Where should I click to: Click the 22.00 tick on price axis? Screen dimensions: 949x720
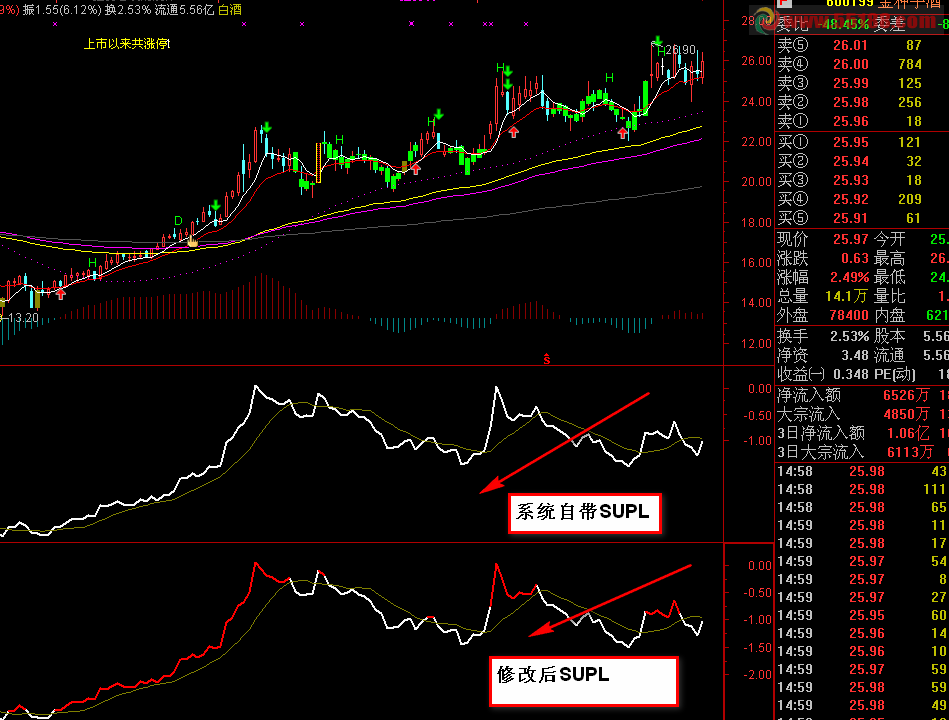click(x=756, y=142)
